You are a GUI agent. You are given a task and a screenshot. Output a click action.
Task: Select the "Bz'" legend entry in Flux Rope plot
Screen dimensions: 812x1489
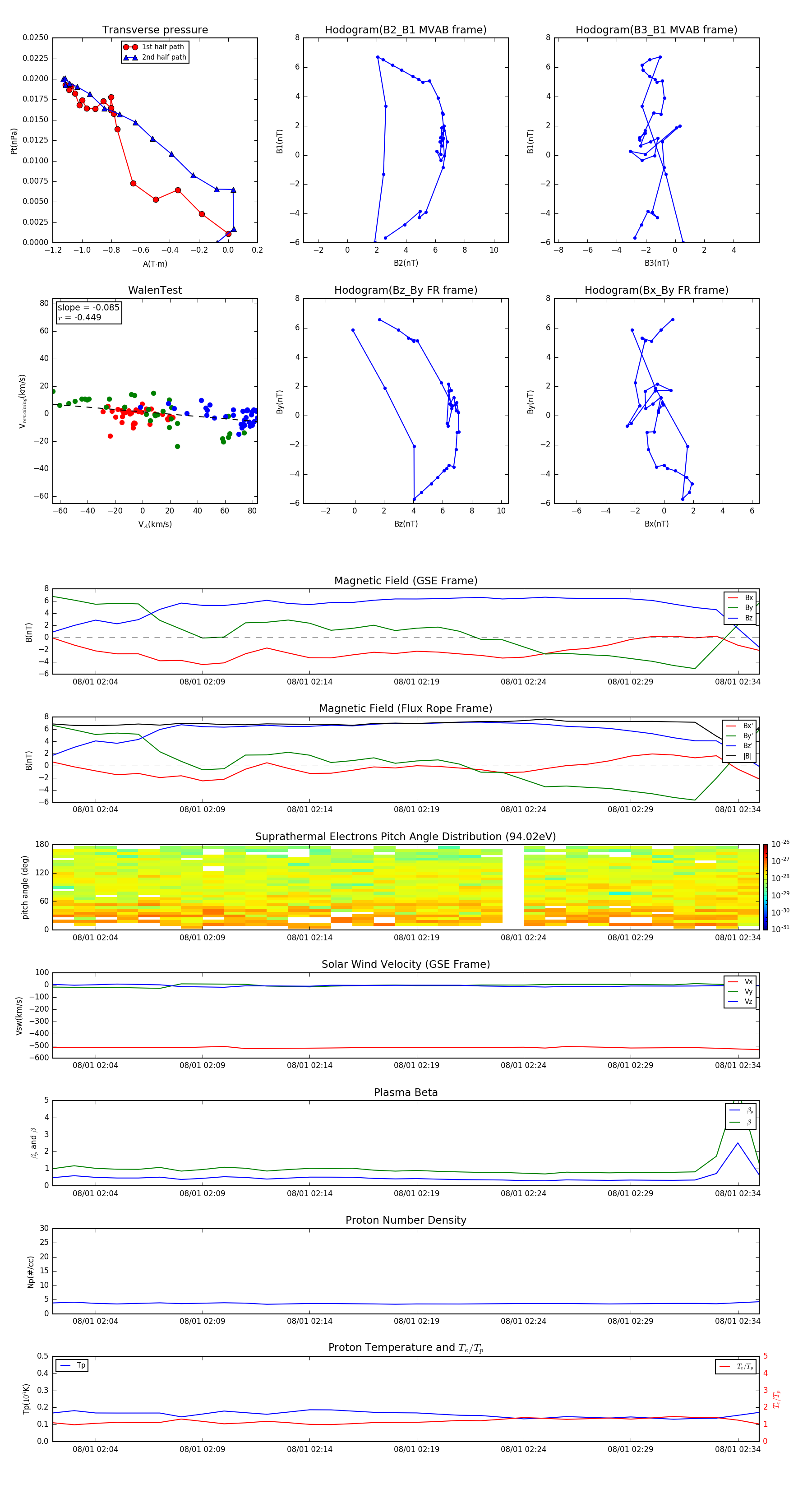(x=740, y=746)
